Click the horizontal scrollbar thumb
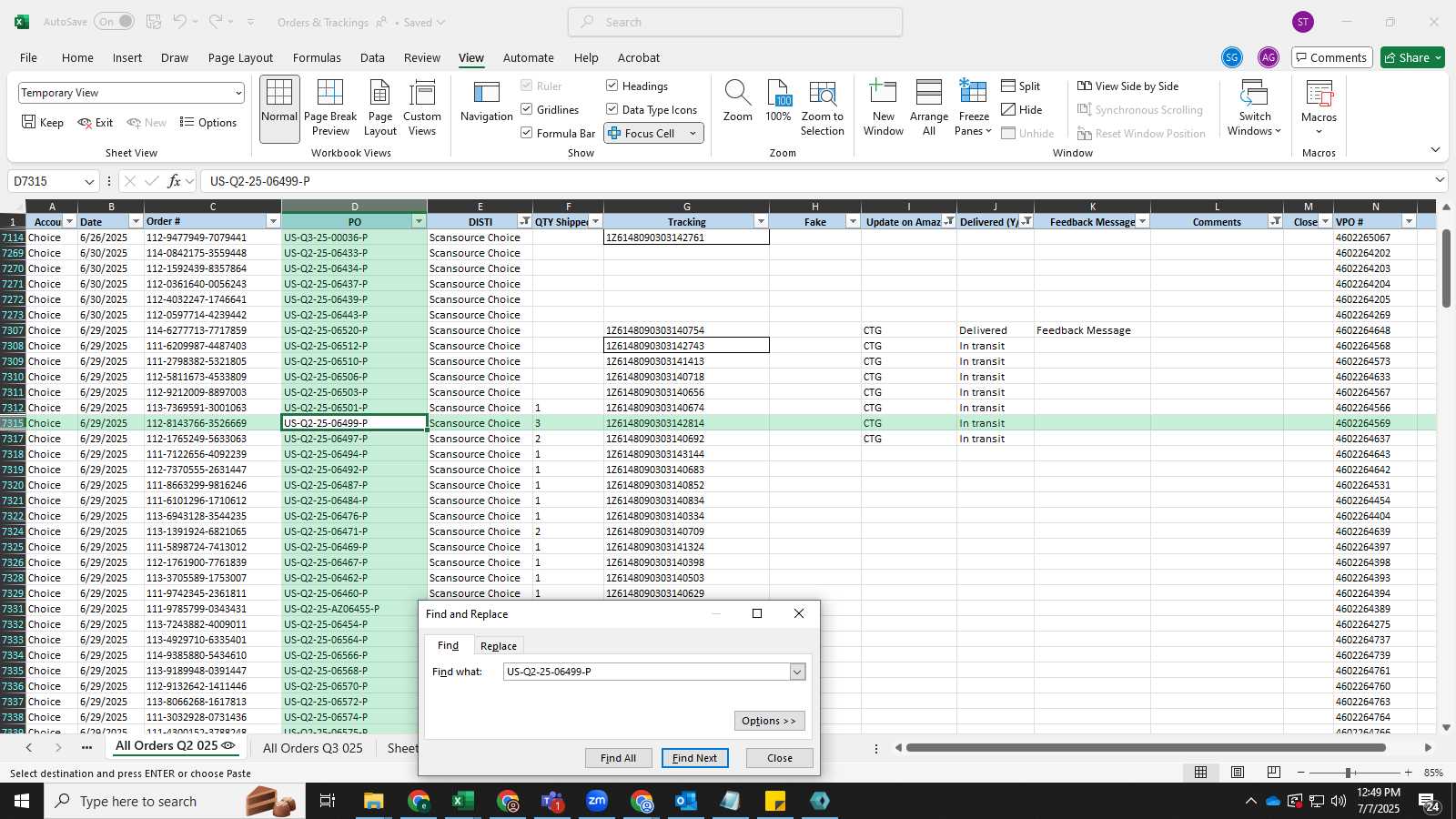This screenshot has height=819, width=1456. 1146,748
